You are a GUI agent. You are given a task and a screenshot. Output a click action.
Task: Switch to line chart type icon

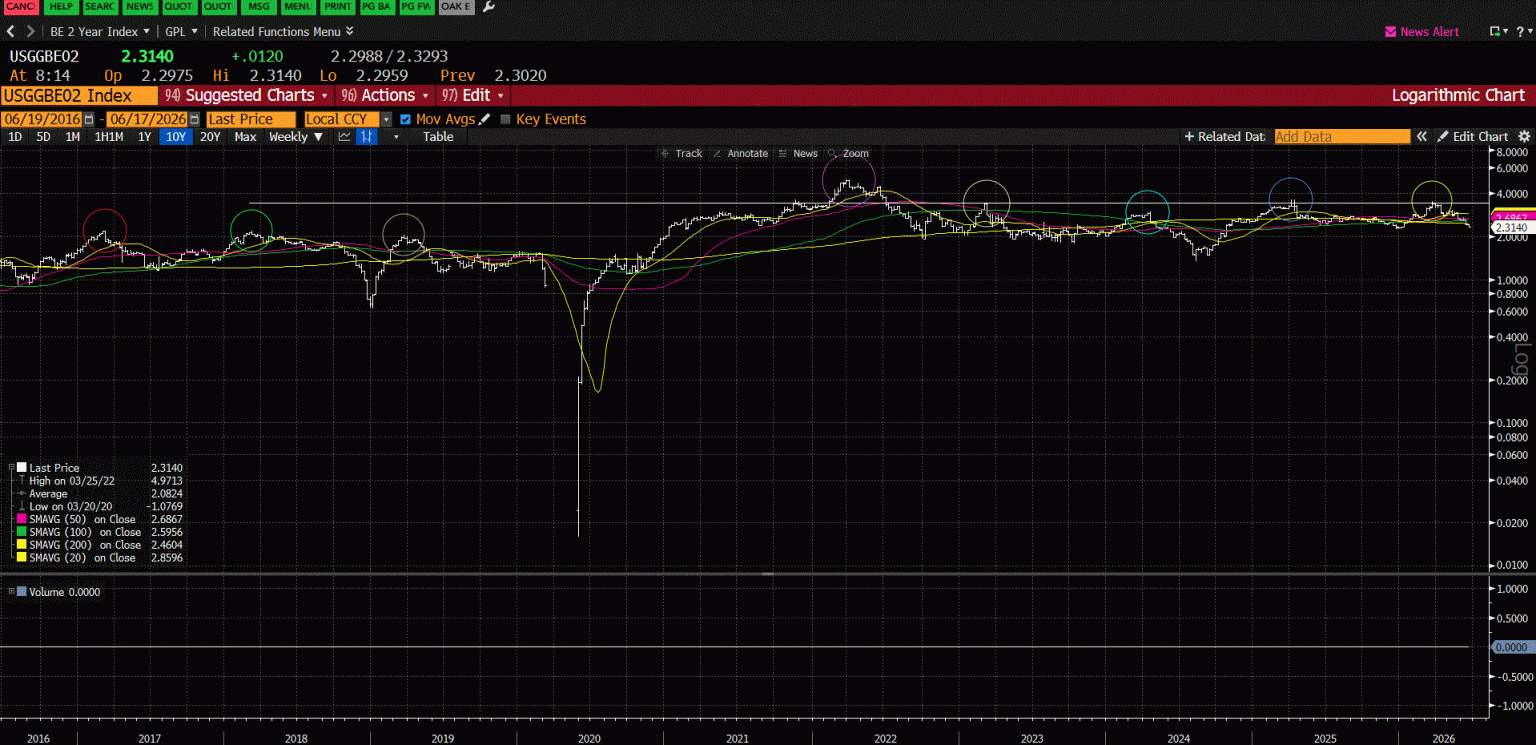coord(345,137)
